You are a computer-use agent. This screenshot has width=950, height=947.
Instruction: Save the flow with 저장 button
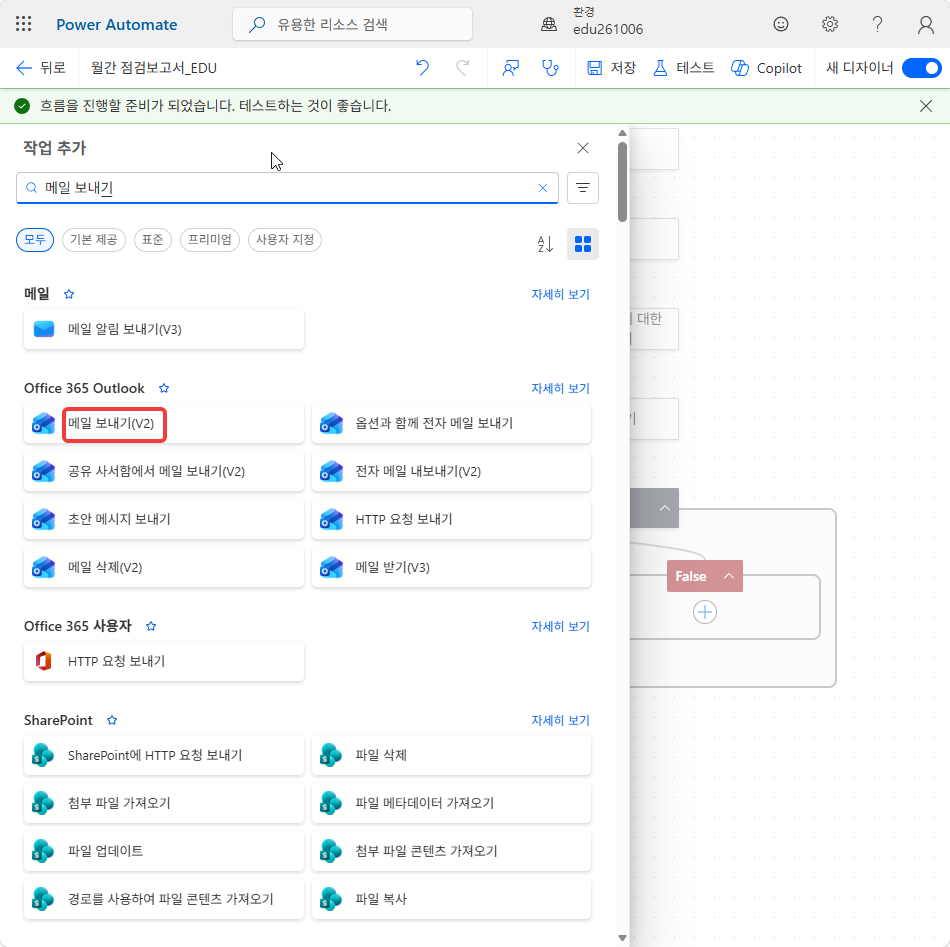click(x=611, y=68)
